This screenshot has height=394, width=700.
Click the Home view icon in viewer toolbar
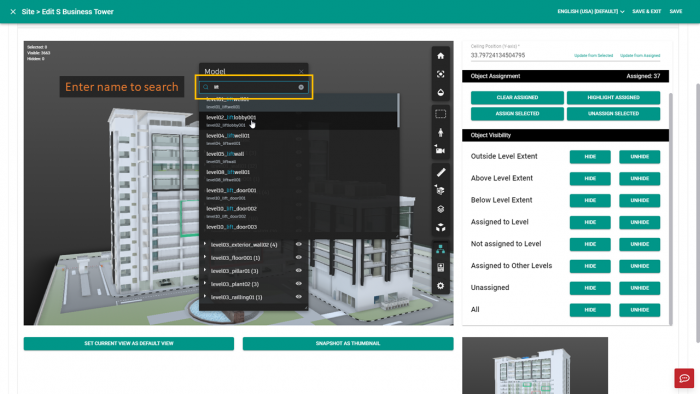440,56
